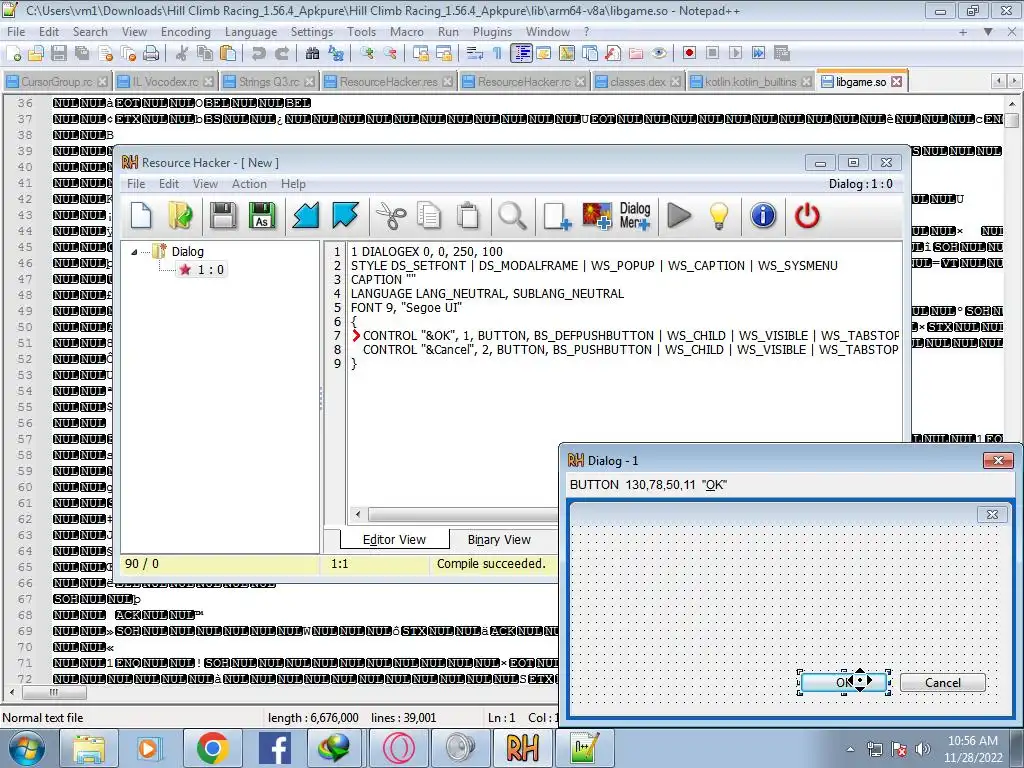This screenshot has width=1024, height=768.
Task: Toggle the Show All Characters pilcrow icon
Action: pos(498,54)
